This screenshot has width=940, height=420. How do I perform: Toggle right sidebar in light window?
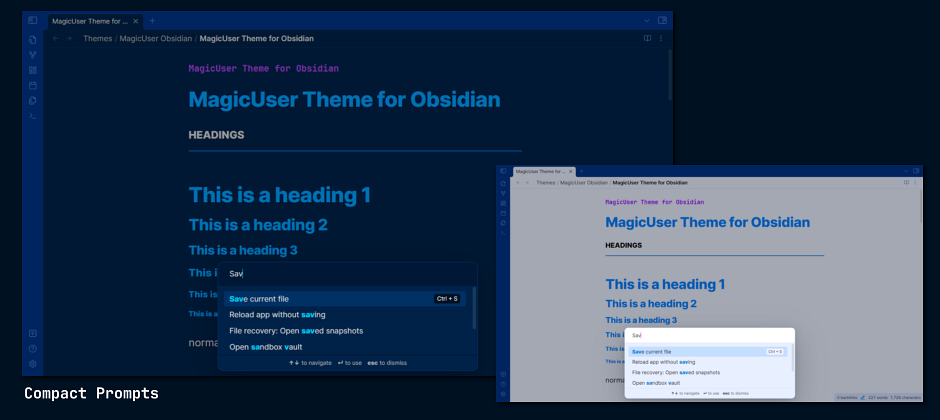pyautogui.click(x=916, y=171)
